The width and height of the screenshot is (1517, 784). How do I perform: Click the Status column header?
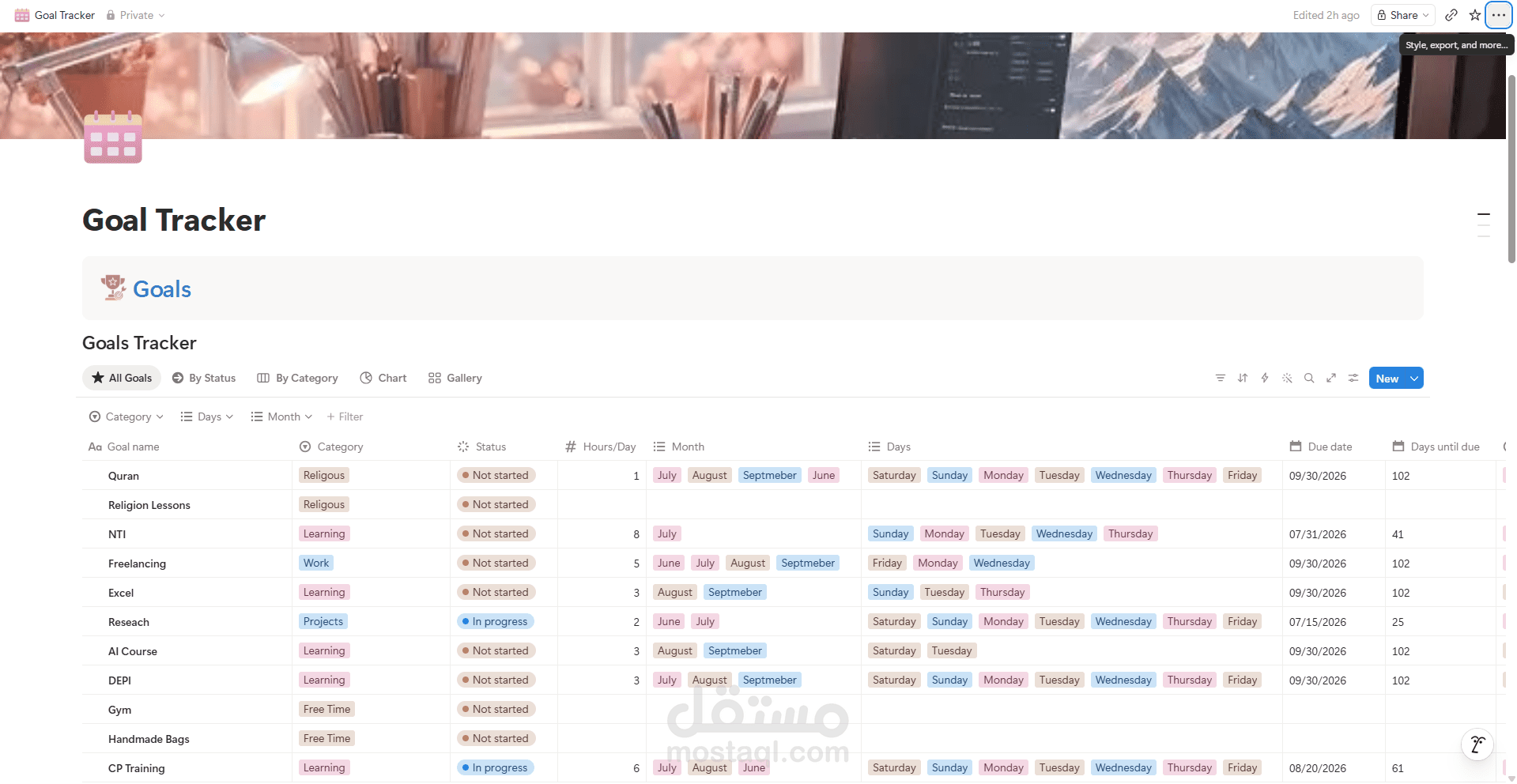pos(504,447)
